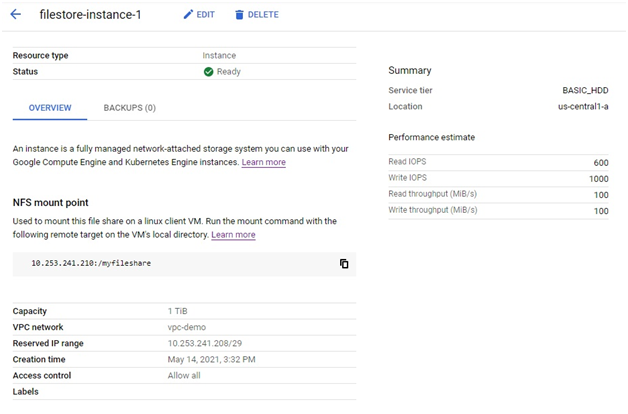628x414 pixels.
Task: Click the green Ready status checkmark
Action: (208, 72)
